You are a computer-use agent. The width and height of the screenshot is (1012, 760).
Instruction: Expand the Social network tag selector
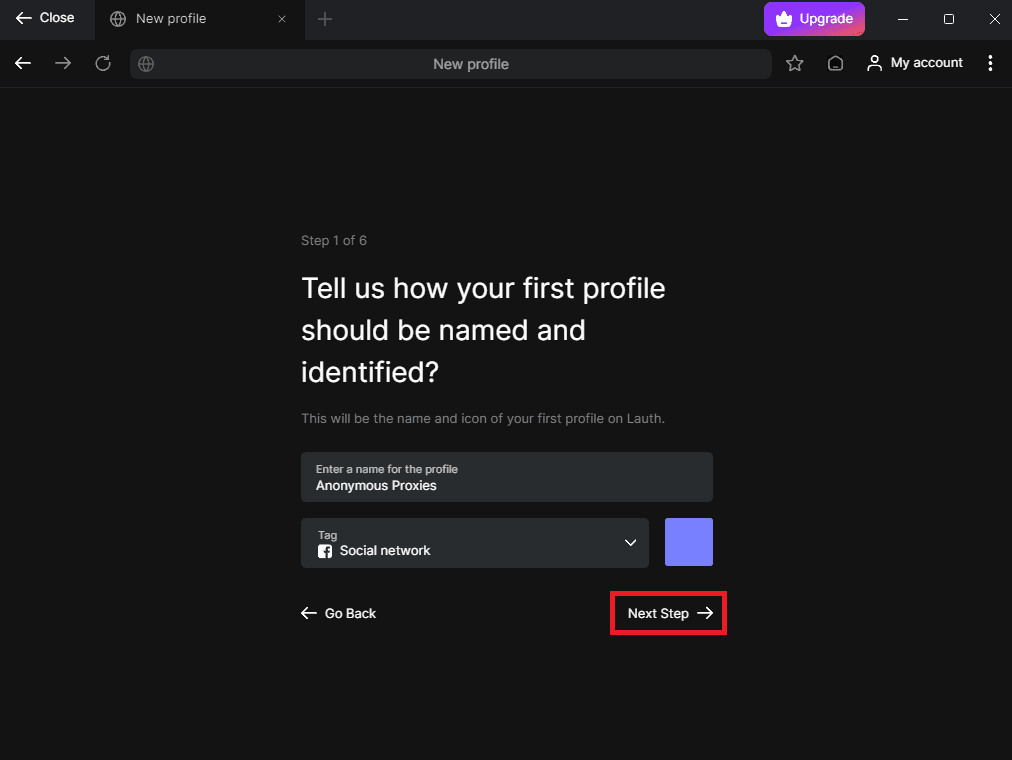pos(475,543)
